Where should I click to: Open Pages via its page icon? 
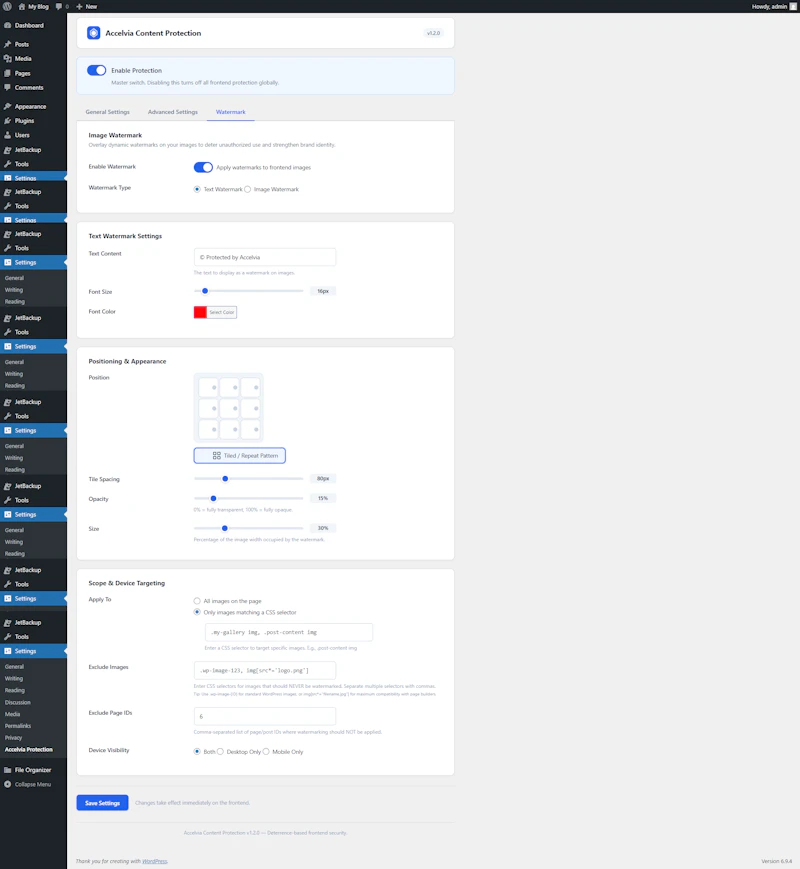8,73
